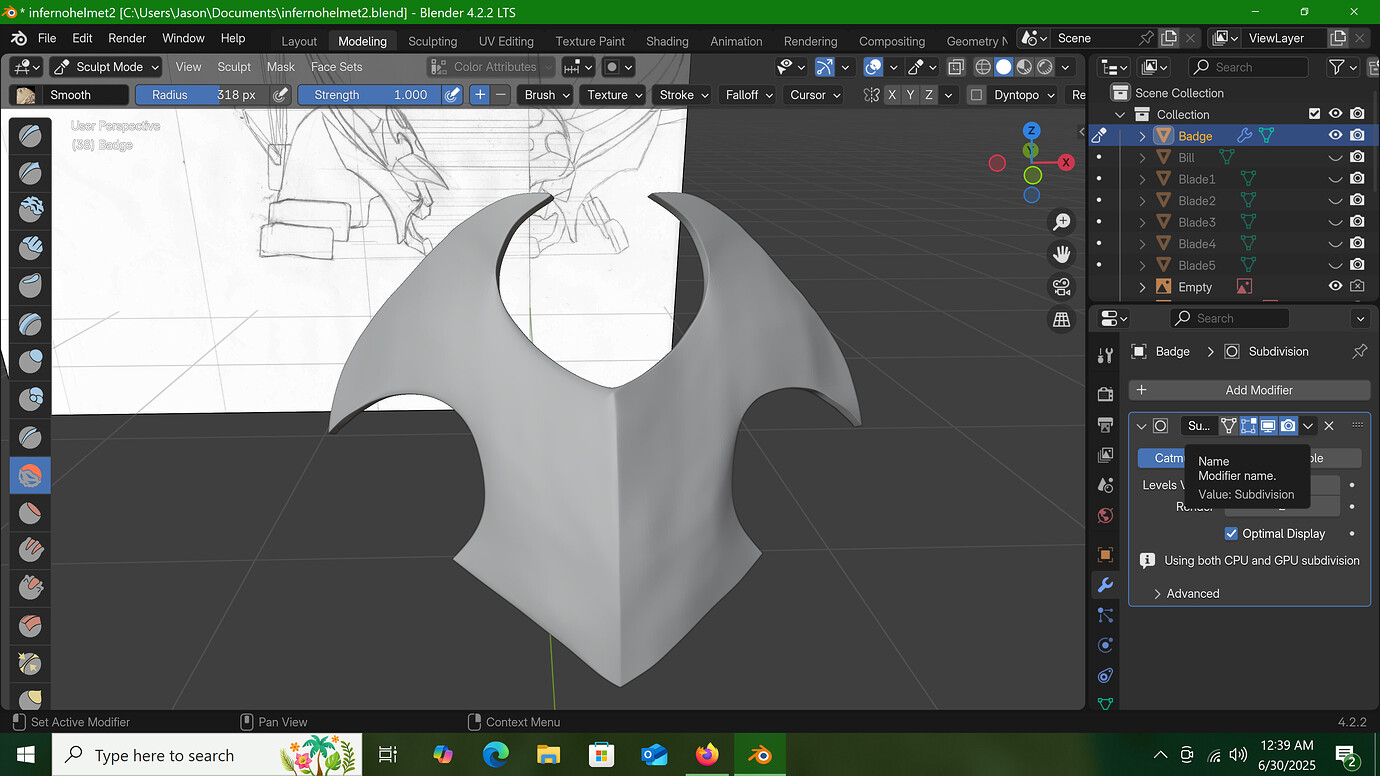Image resolution: width=1380 pixels, height=776 pixels.
Task: Remove the Subdivision modifier with X
Action: pos(1329,426)
